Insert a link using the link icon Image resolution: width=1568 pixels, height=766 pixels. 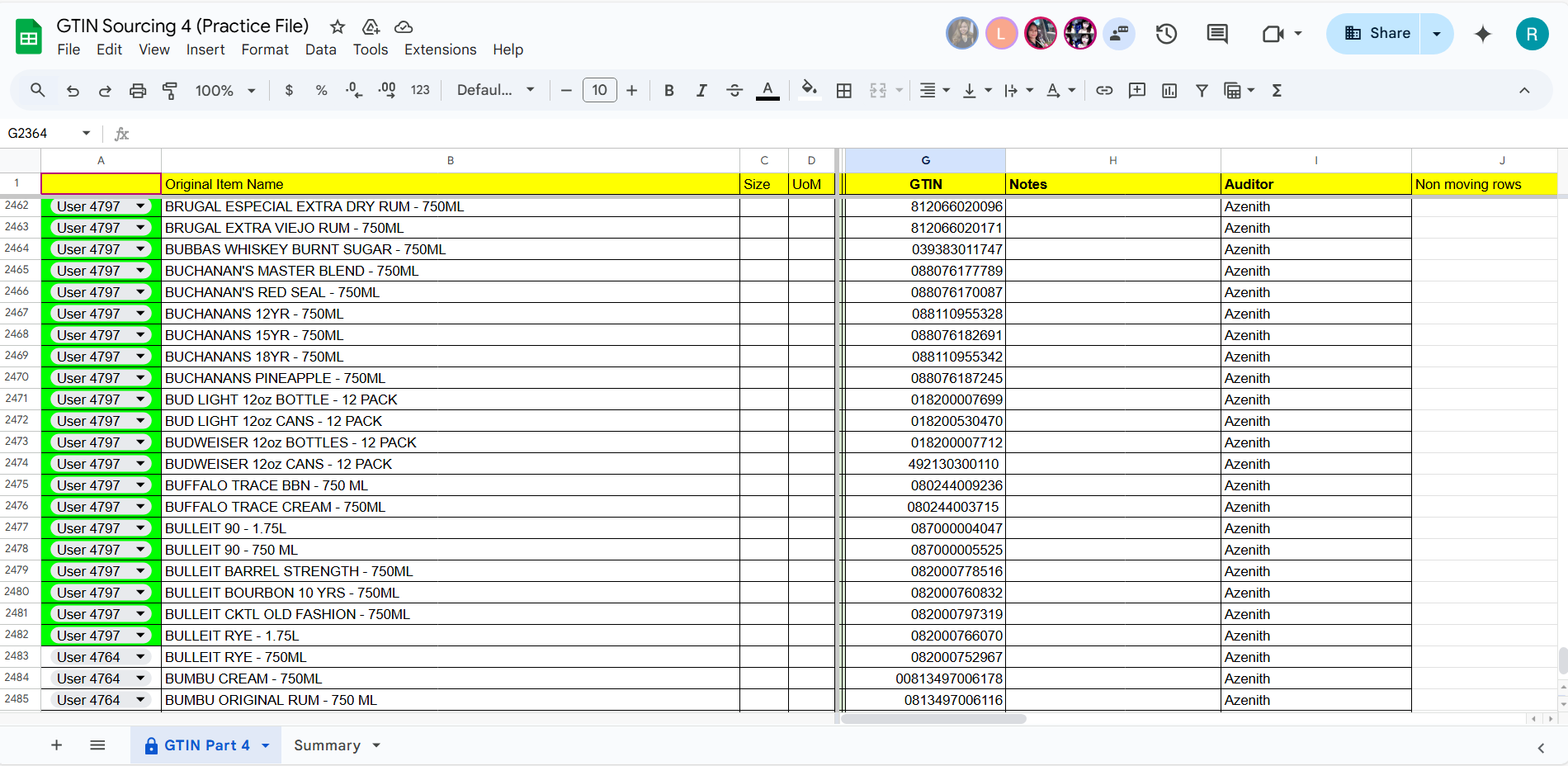pyautogui.click(x=1104, y=91)
